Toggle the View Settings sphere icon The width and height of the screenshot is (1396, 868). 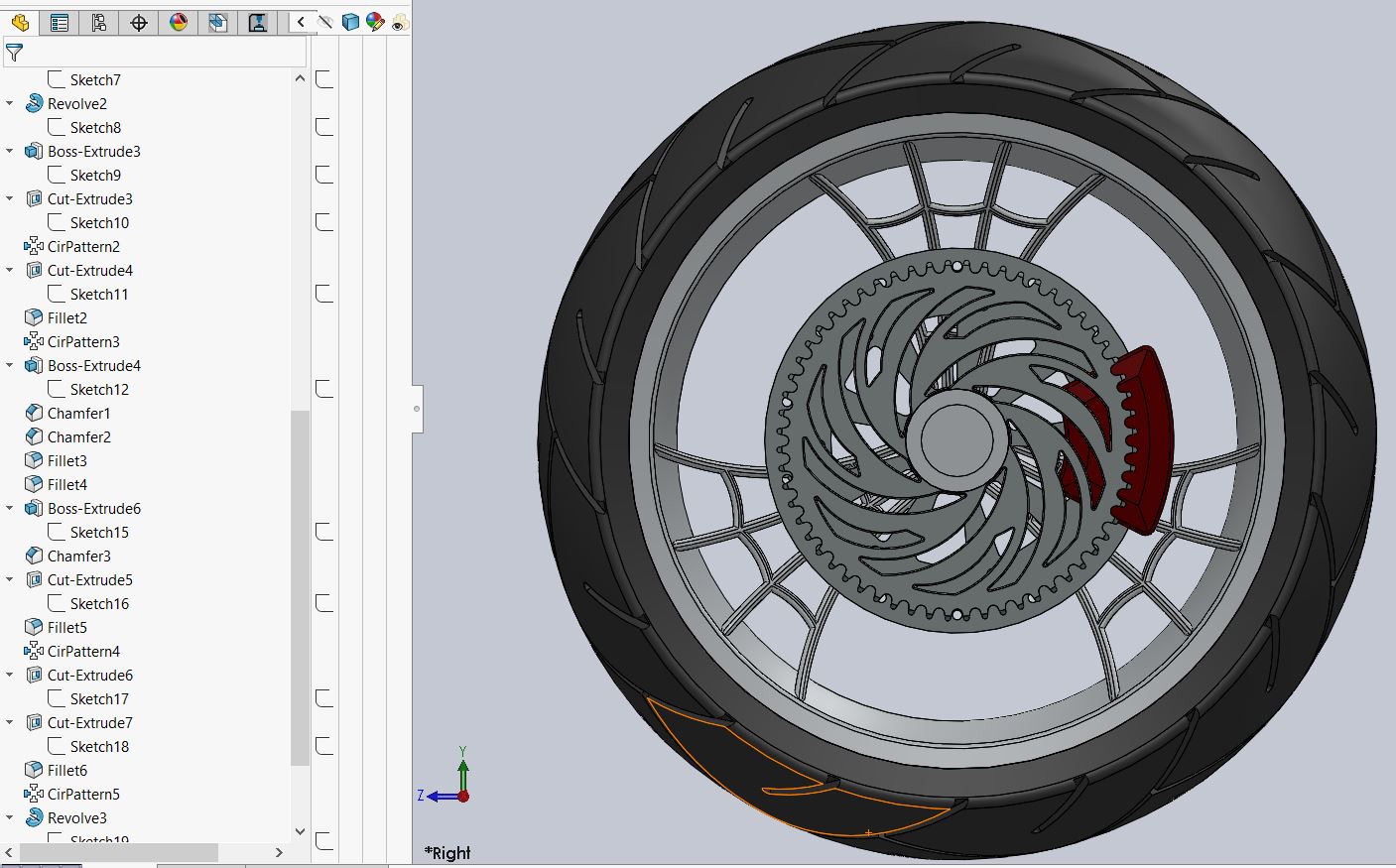pyautogui.click(x=350, y=21)
